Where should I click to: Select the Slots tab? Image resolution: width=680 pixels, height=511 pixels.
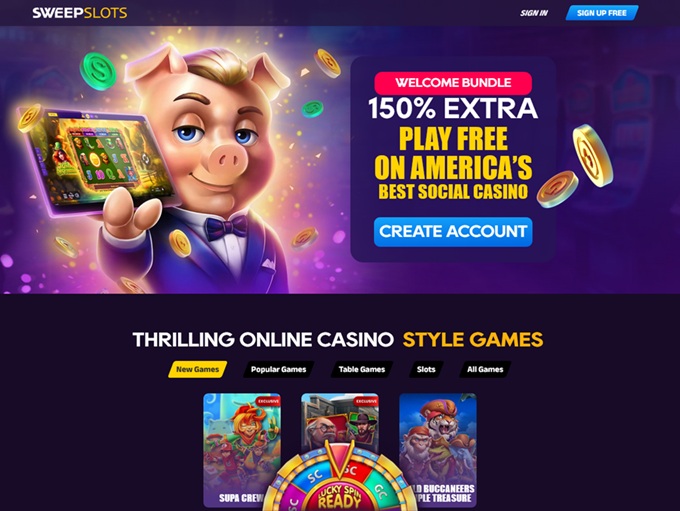point(426,370)
